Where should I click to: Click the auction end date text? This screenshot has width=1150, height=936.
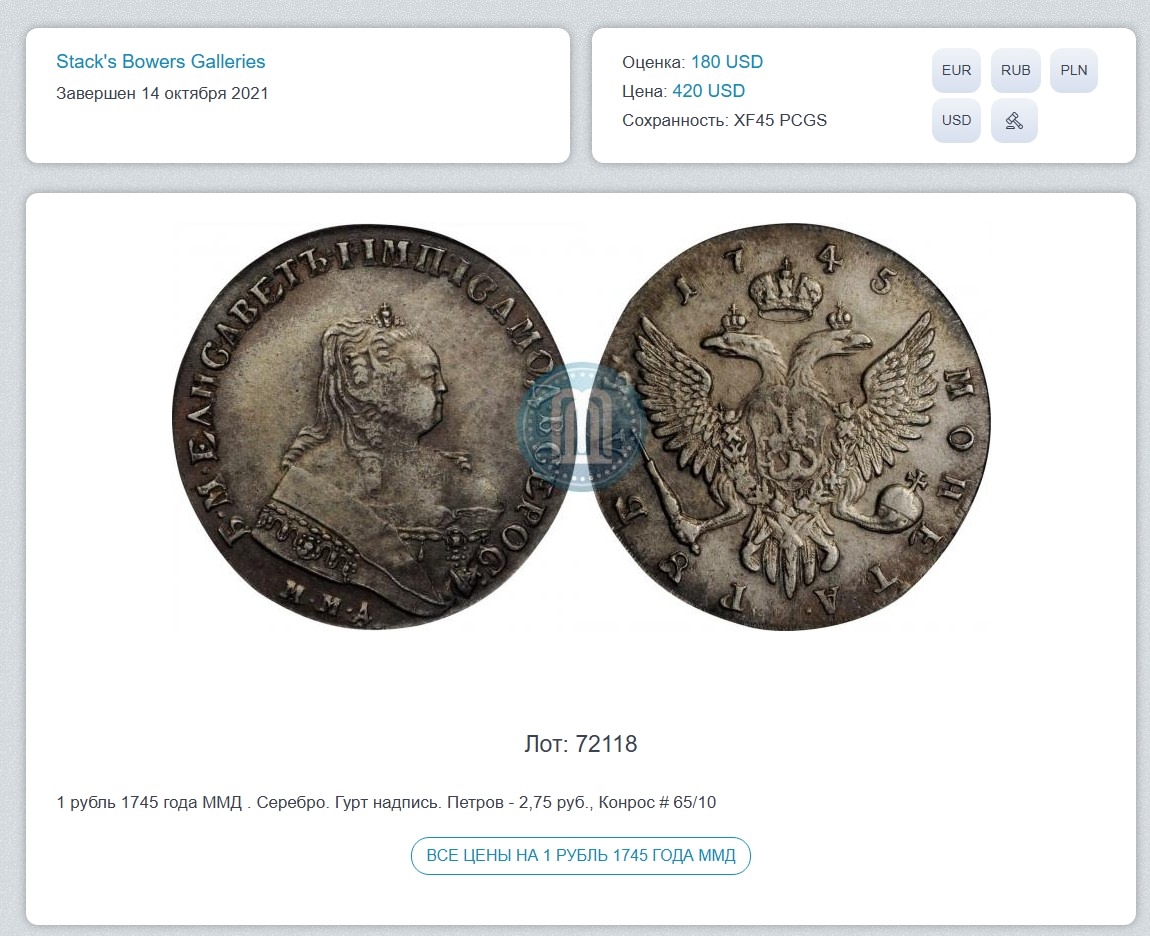coord(162,93)
